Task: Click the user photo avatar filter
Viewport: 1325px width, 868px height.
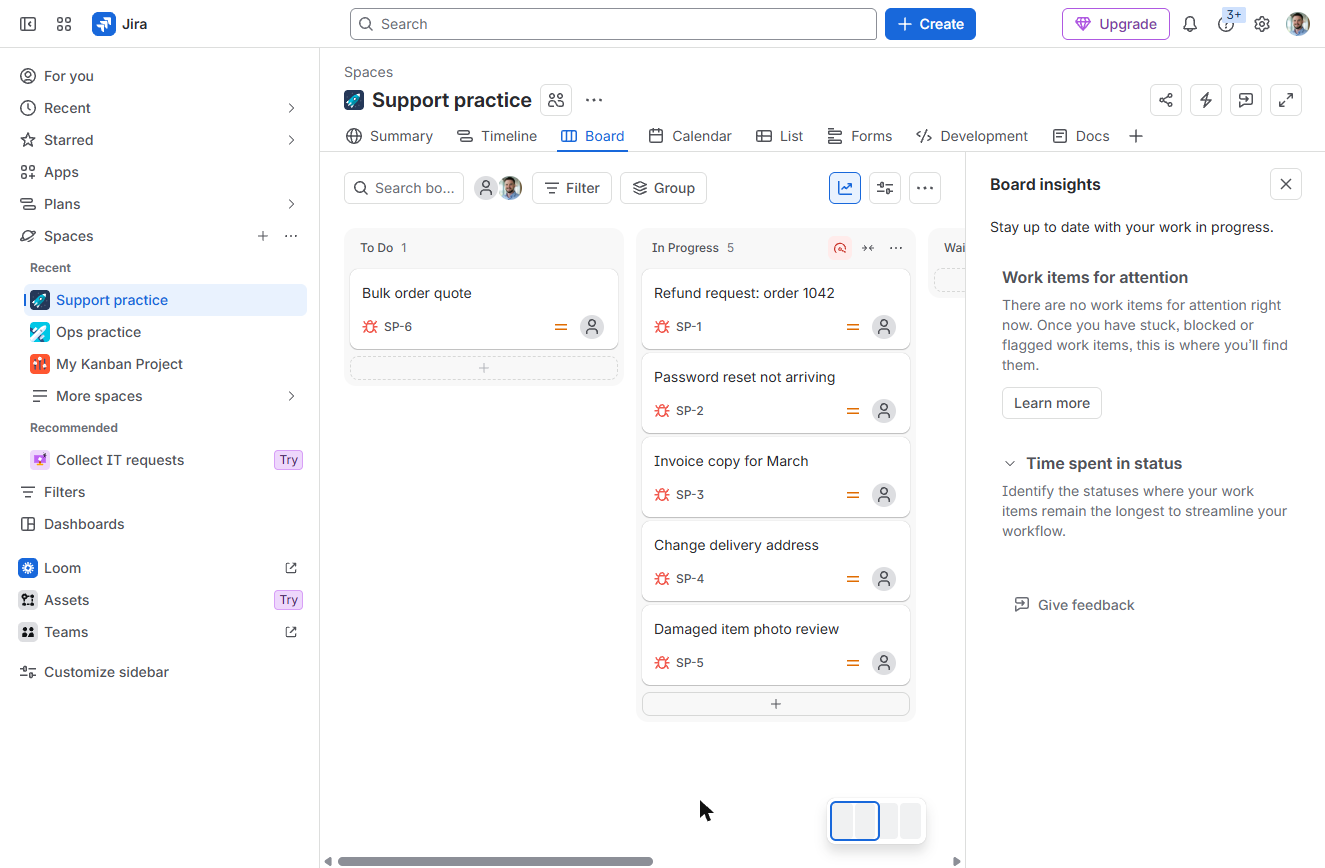Action: (510, 188)
